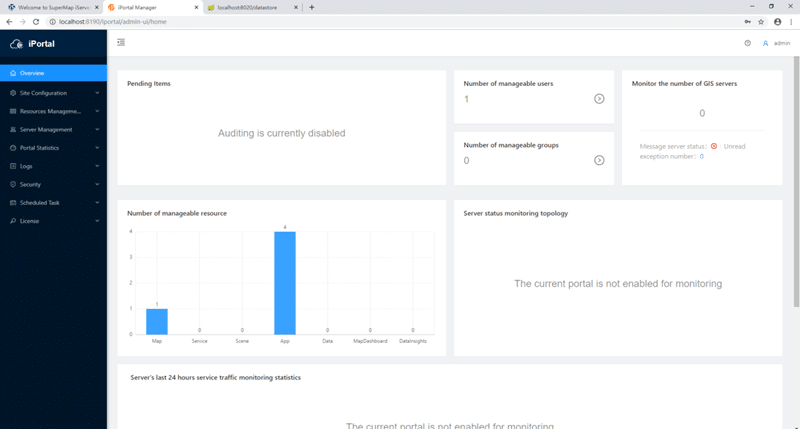Click the 'MapDashboard' chart axis label
Screen dimensions: 800x429
(x=370, y=341)
